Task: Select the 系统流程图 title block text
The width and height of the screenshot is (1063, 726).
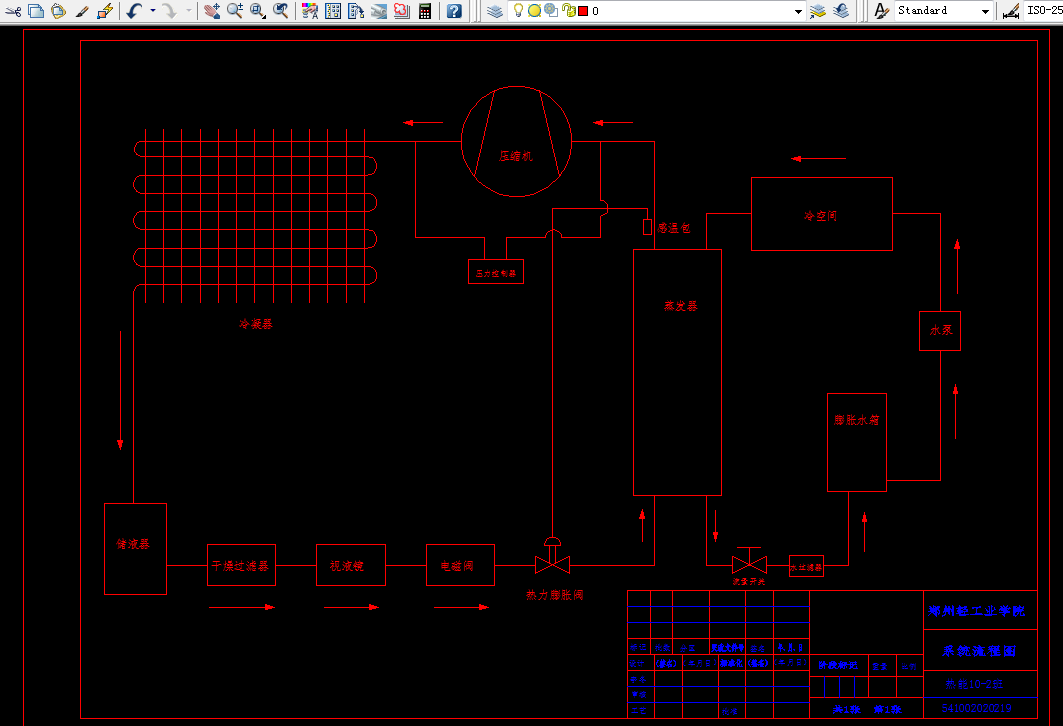Action: tap(980, 651)
